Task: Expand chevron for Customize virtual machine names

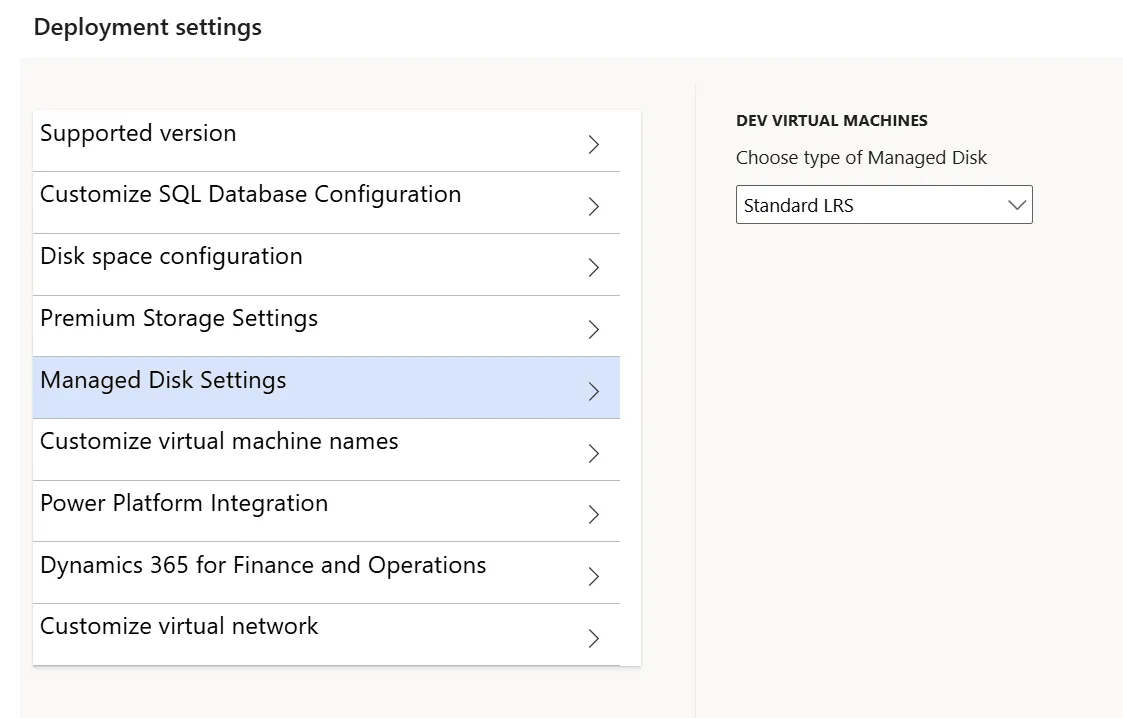Action: pos(594,453)
